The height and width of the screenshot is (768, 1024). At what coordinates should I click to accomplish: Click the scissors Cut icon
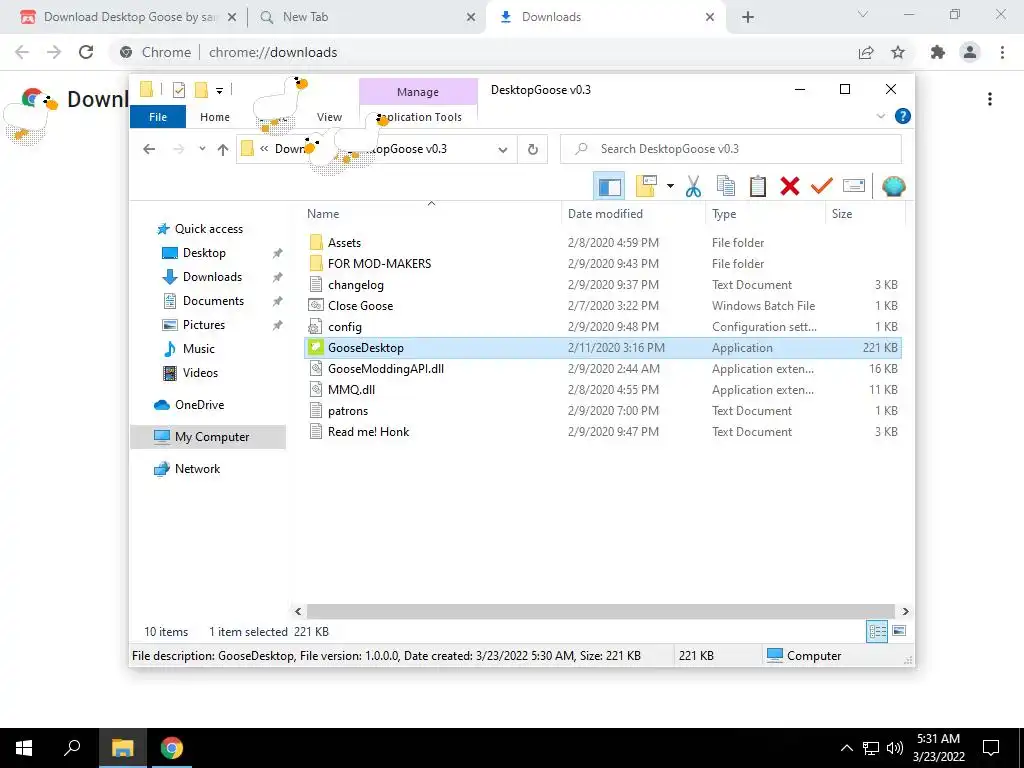(694, 186)
